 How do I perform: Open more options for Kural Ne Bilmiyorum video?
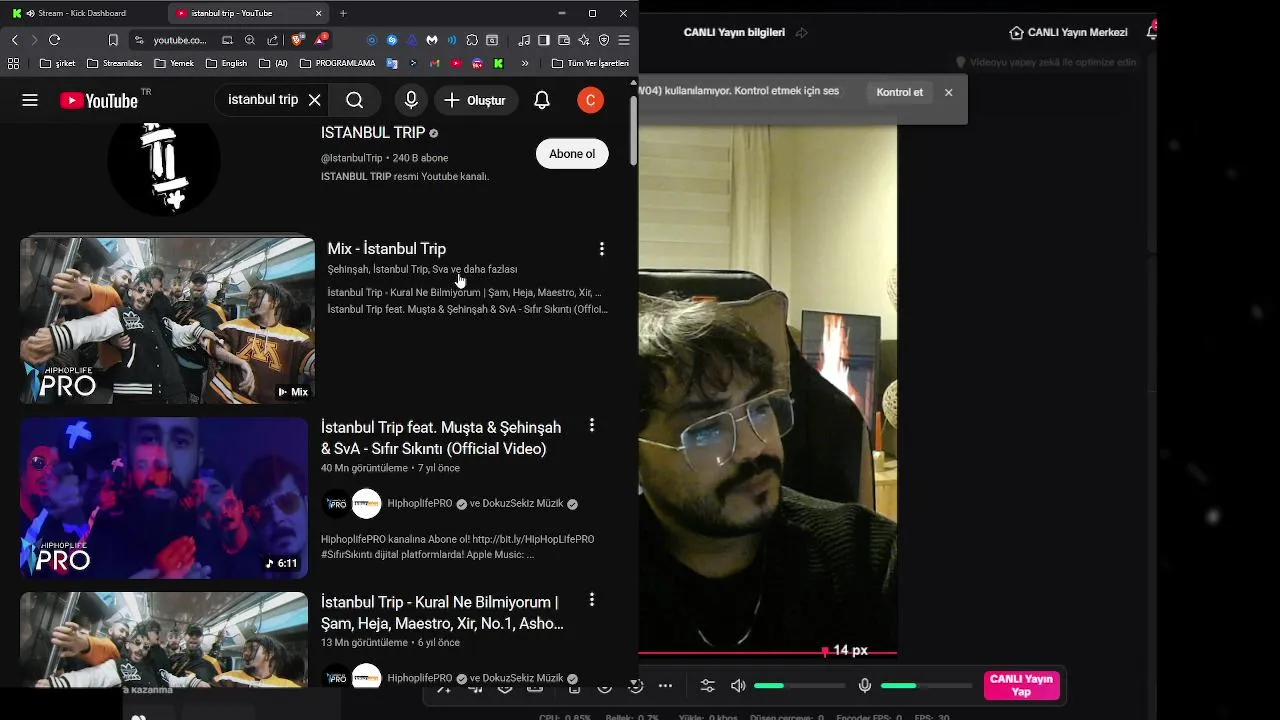click(592, 600)
